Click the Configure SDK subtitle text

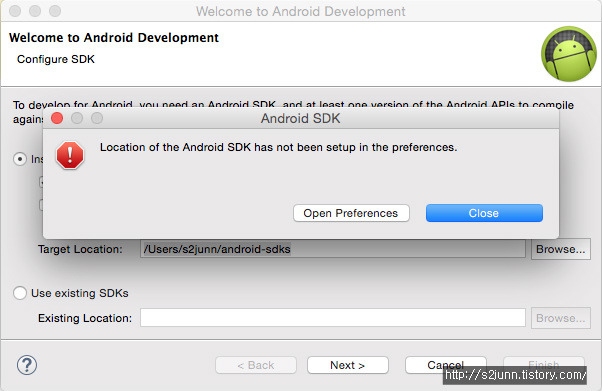click(56, 59)
